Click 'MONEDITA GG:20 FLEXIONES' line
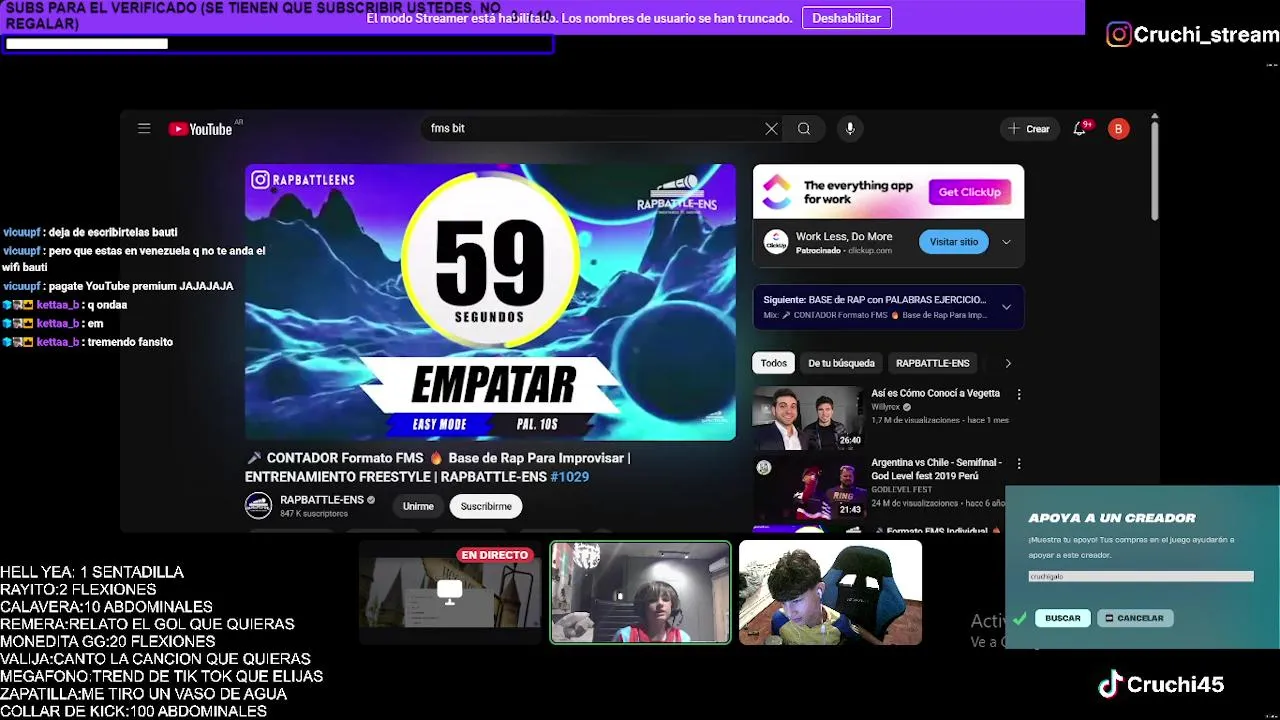This screenshot has width=1280, height=720. click(x=108, y=641)
